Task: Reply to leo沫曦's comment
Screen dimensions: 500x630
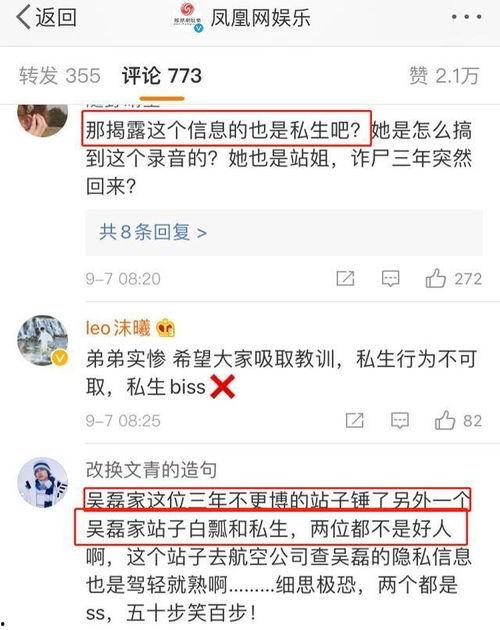Action: (x=400, y=420)
